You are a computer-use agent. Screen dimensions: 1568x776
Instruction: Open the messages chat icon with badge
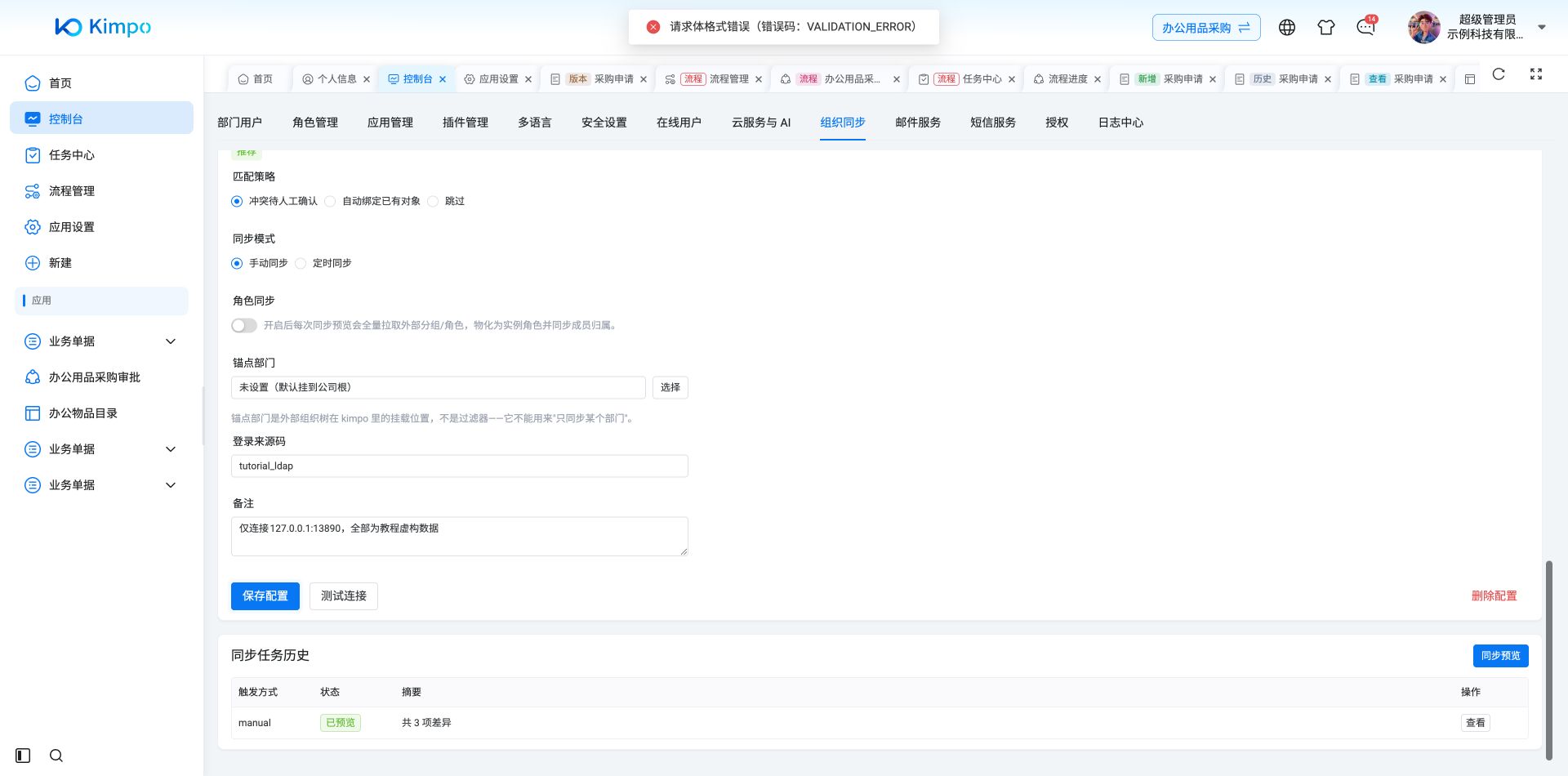tap(1365, 27)
